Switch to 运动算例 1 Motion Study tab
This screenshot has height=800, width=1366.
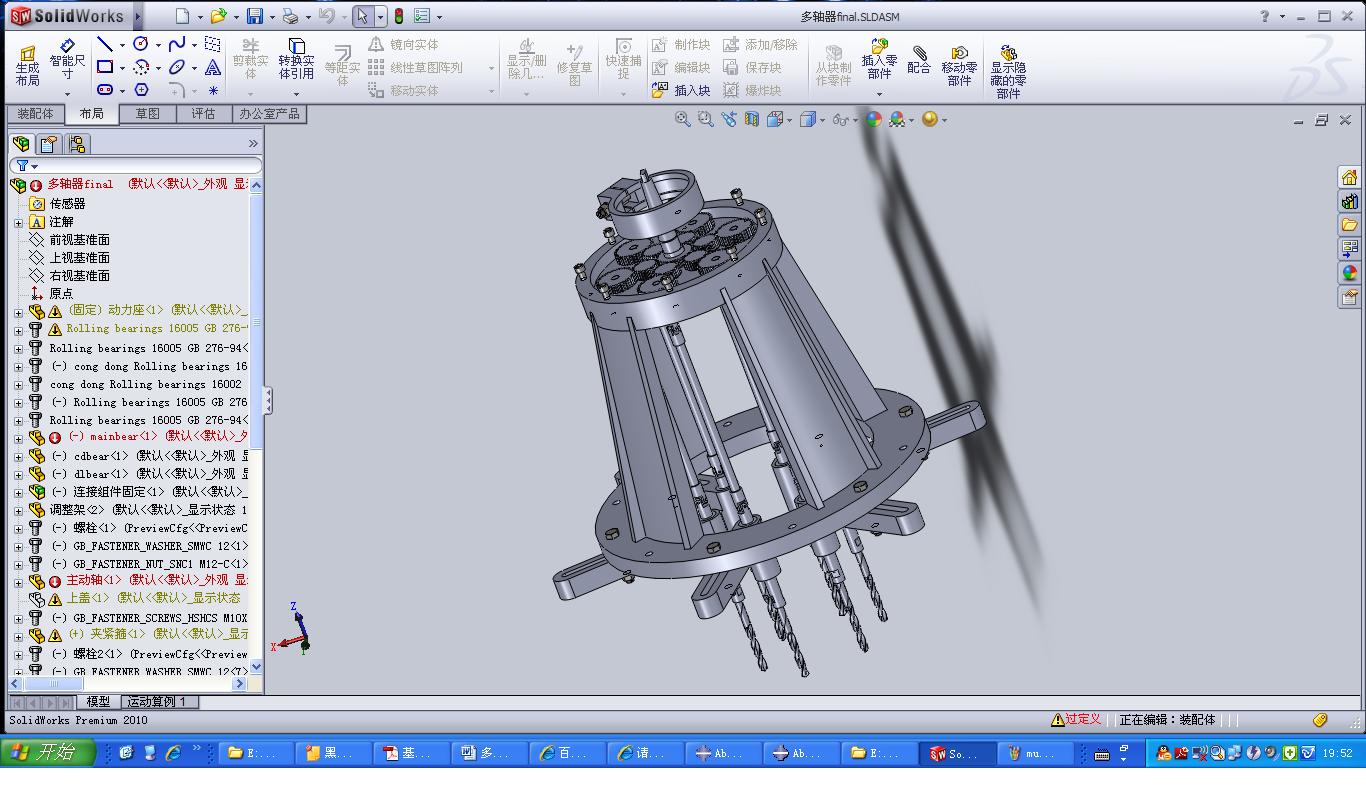tap(160, 702)
